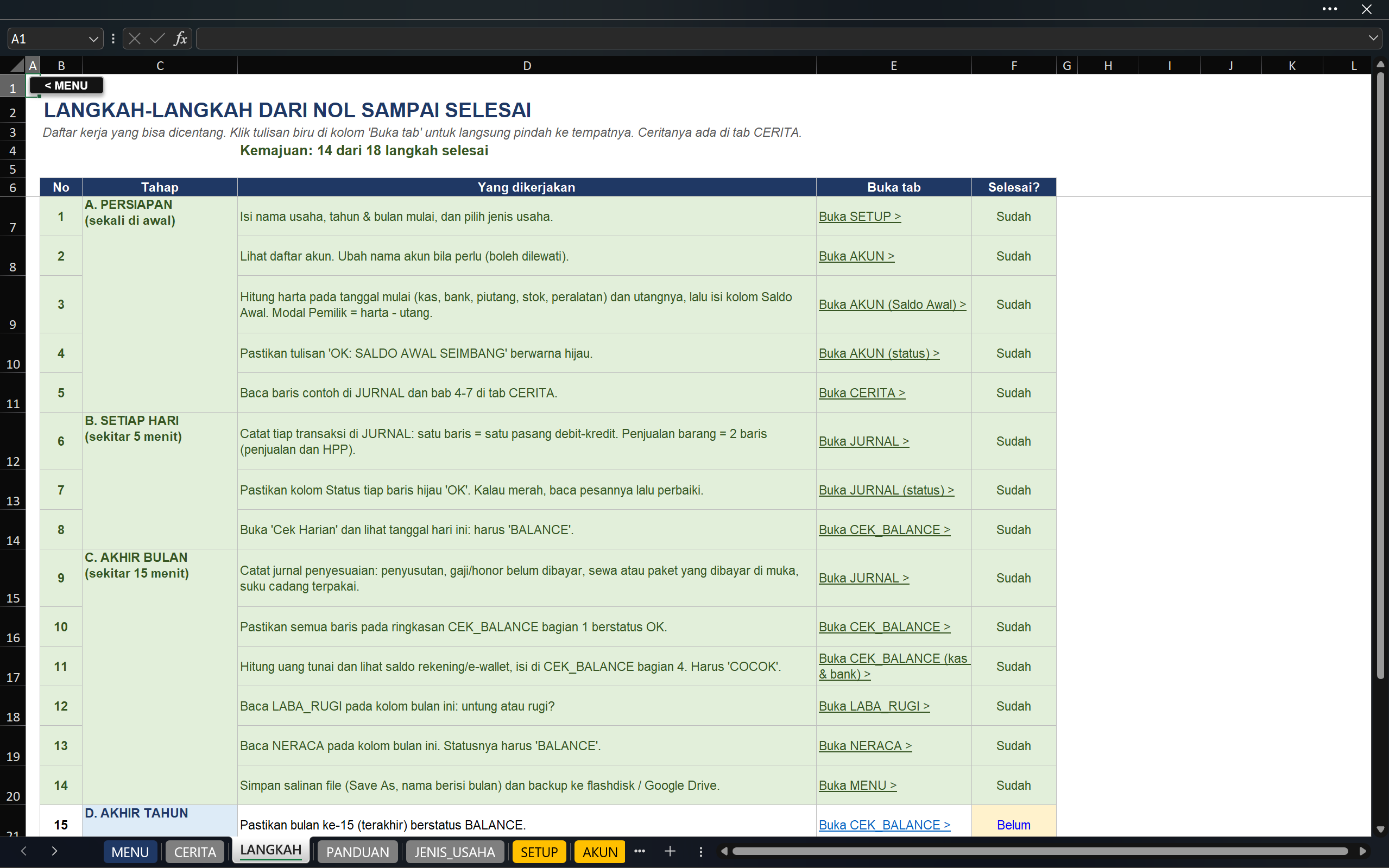The image size is (1389, 868).
Task: Open the 'Buka NERACA >' hyperlink
Action: (x=865, y=746)
